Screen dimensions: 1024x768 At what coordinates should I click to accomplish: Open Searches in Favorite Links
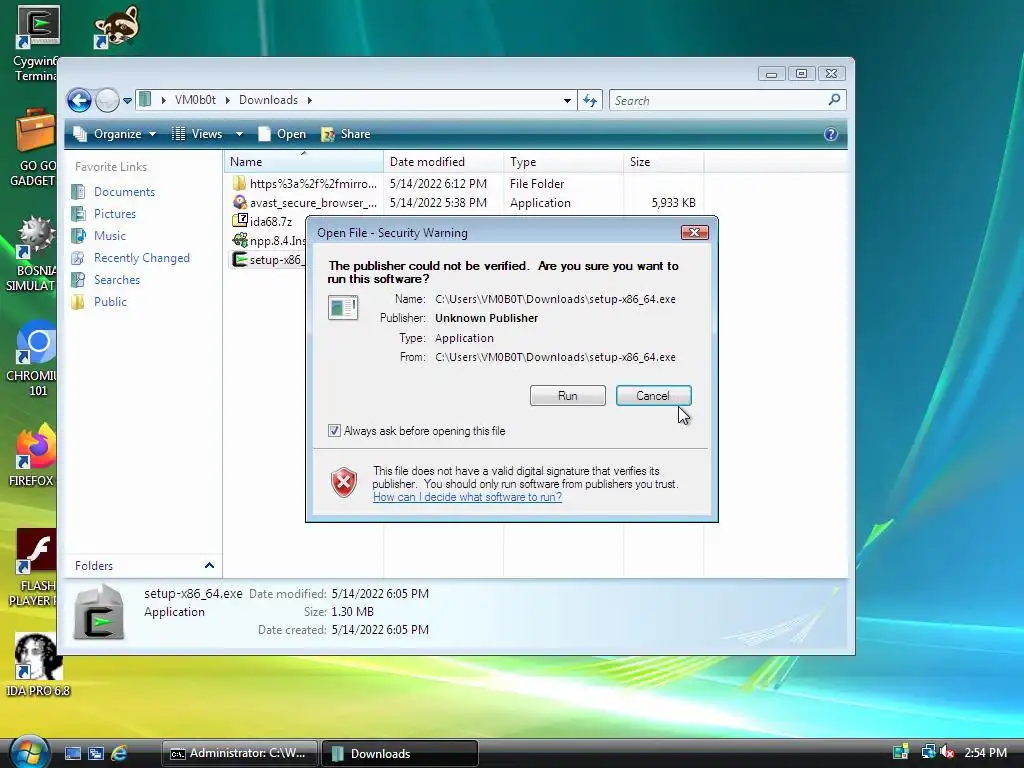106,280
